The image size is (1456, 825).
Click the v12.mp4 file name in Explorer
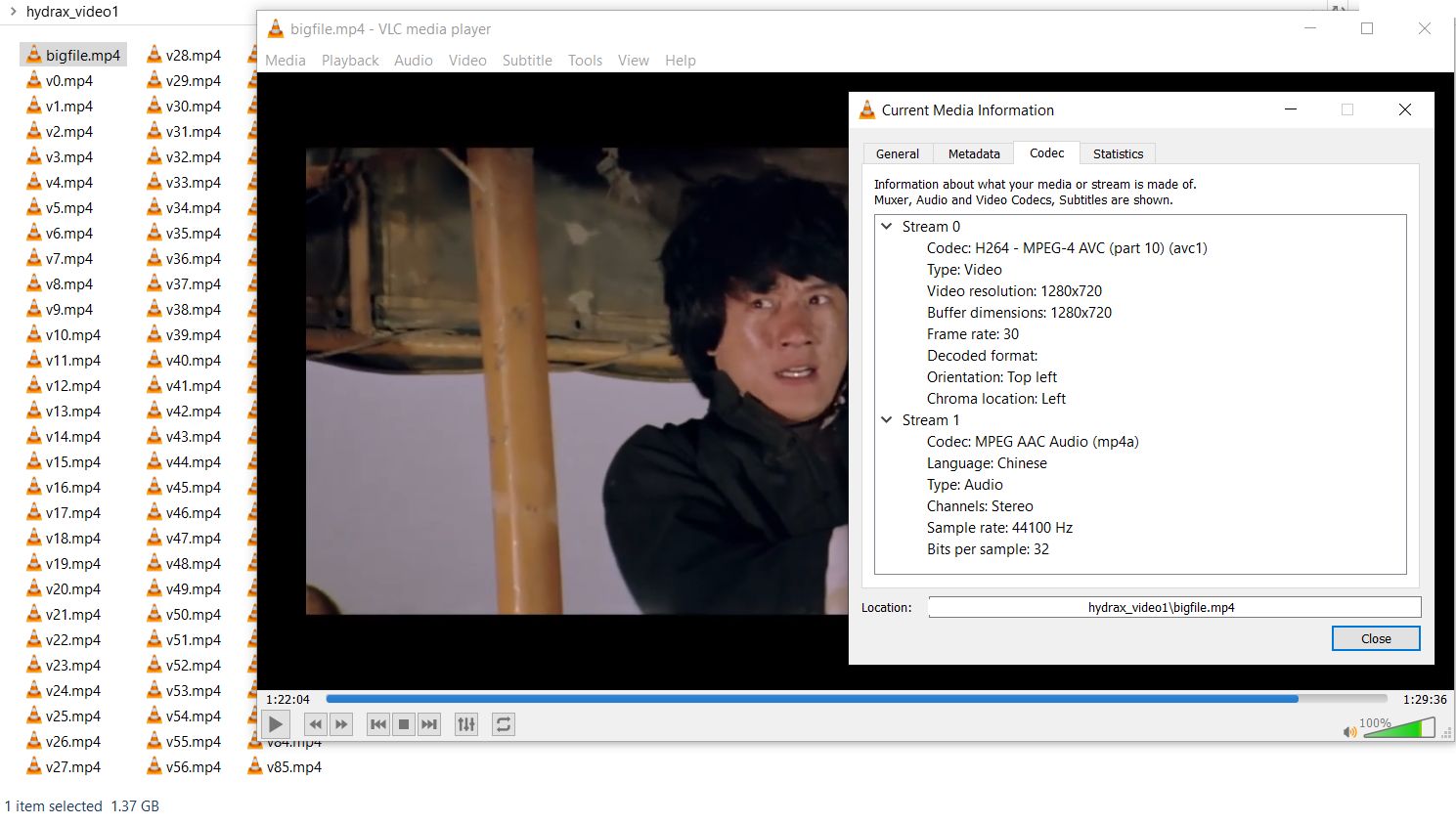click(x=73, y=386)
